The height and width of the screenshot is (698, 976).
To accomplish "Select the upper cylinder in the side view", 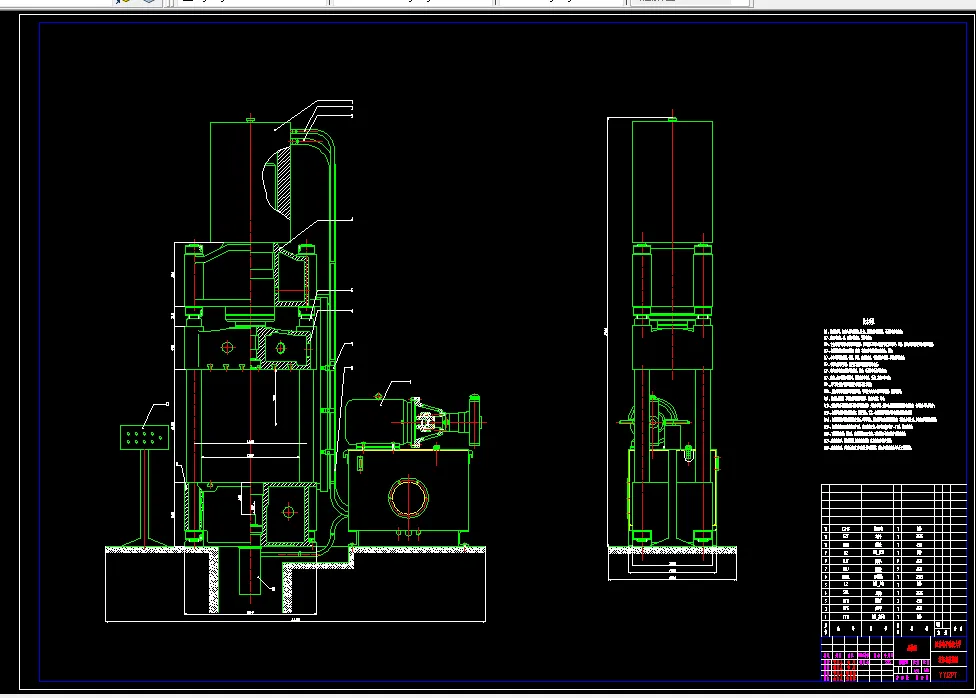I will click(x=672, y=182).
